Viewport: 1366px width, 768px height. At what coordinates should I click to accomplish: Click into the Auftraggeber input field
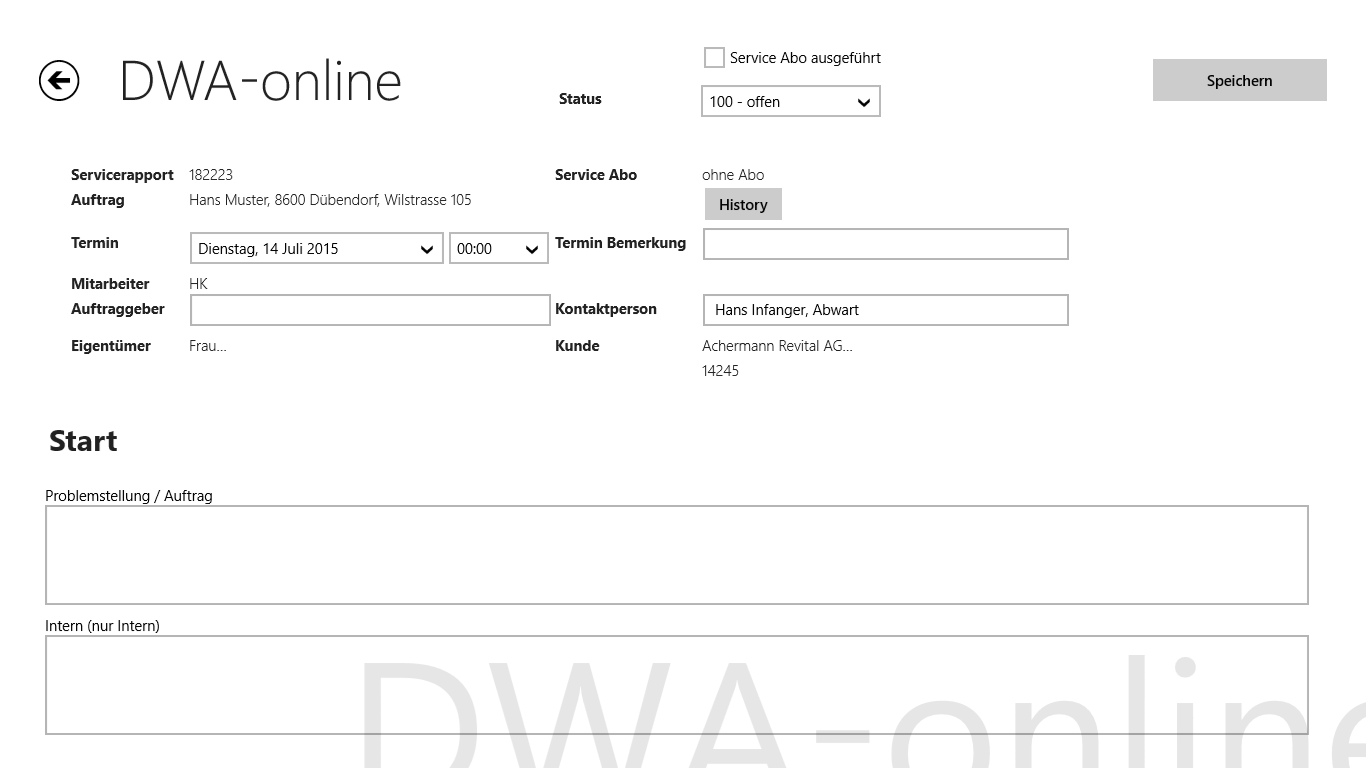click(370, 310)
